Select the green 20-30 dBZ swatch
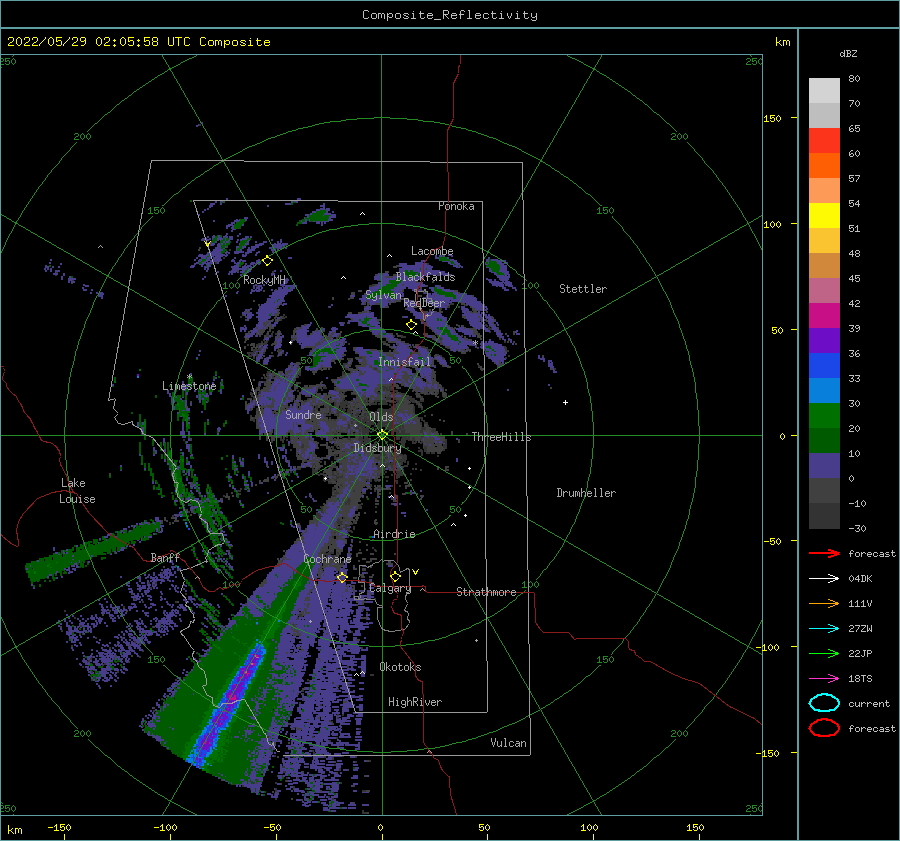 coord(824,416)
